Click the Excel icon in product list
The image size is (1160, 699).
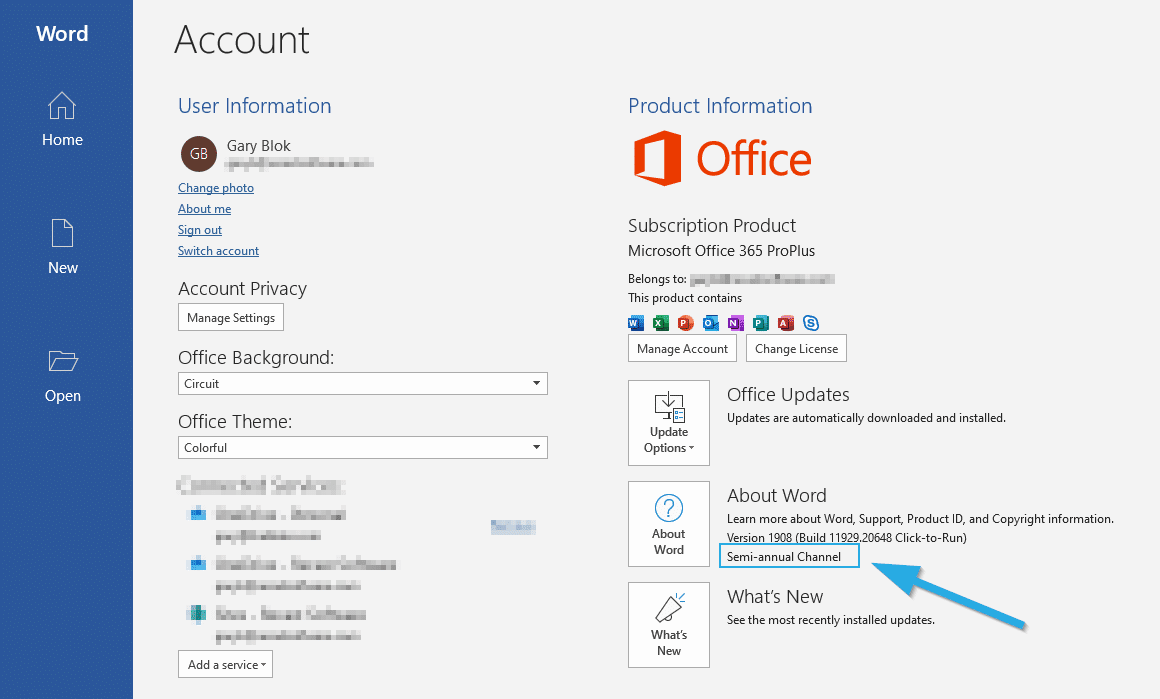tap(660, 322)
